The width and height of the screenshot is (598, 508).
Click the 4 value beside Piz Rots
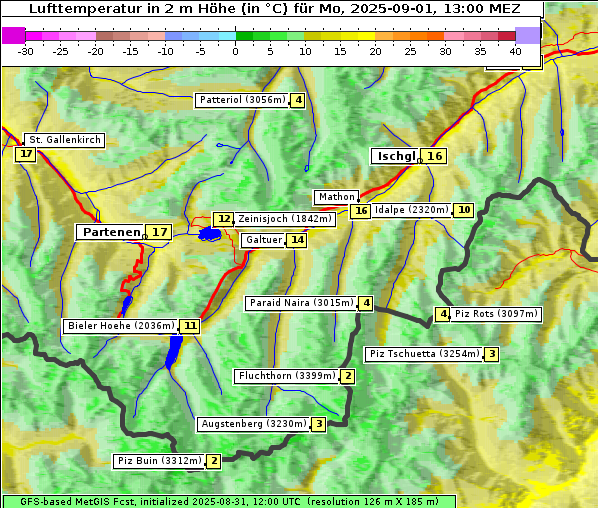click(442, 314)
